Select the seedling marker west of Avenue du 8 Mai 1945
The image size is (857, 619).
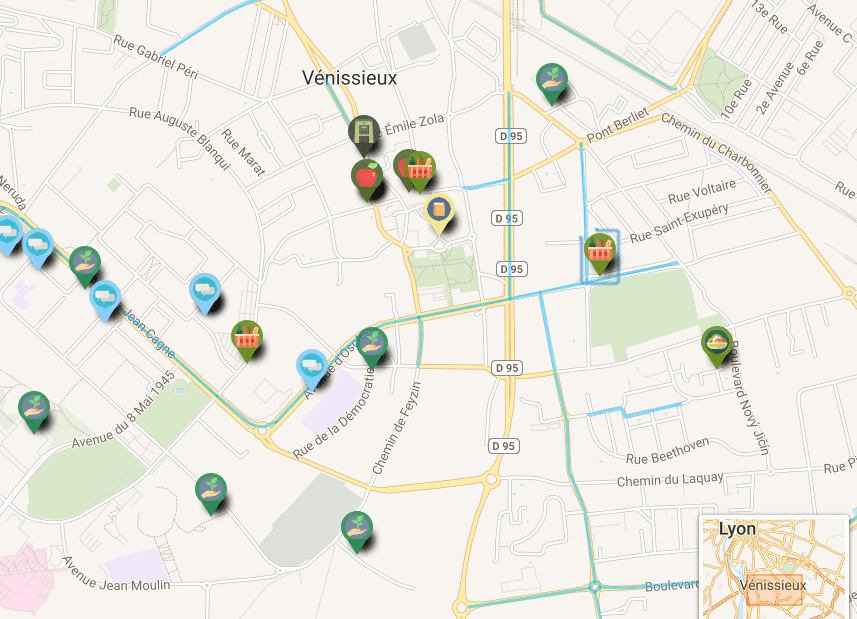coord(34,412)
